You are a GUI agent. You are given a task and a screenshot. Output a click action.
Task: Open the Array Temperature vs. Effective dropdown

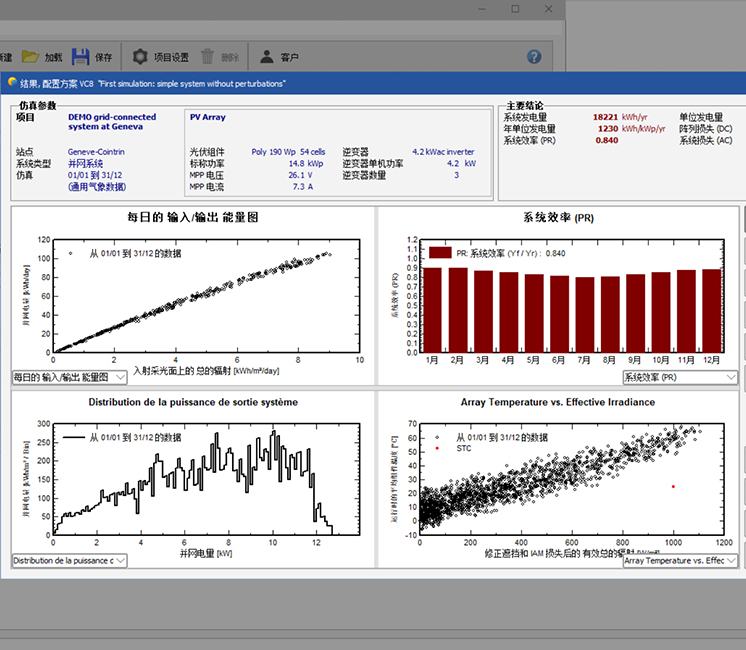click(680, 561)
